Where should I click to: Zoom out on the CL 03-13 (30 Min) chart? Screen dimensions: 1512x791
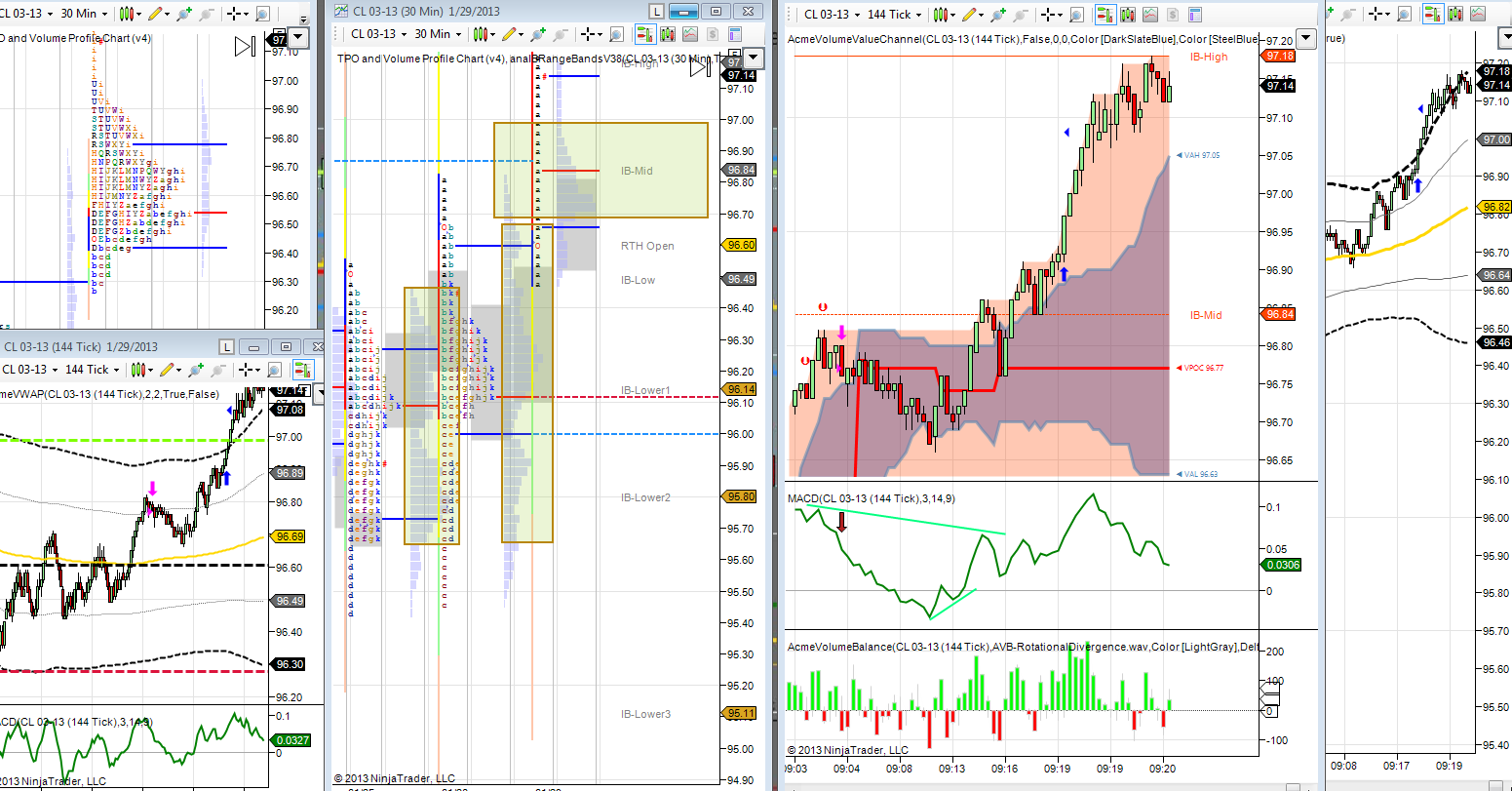tap(562, 34)
